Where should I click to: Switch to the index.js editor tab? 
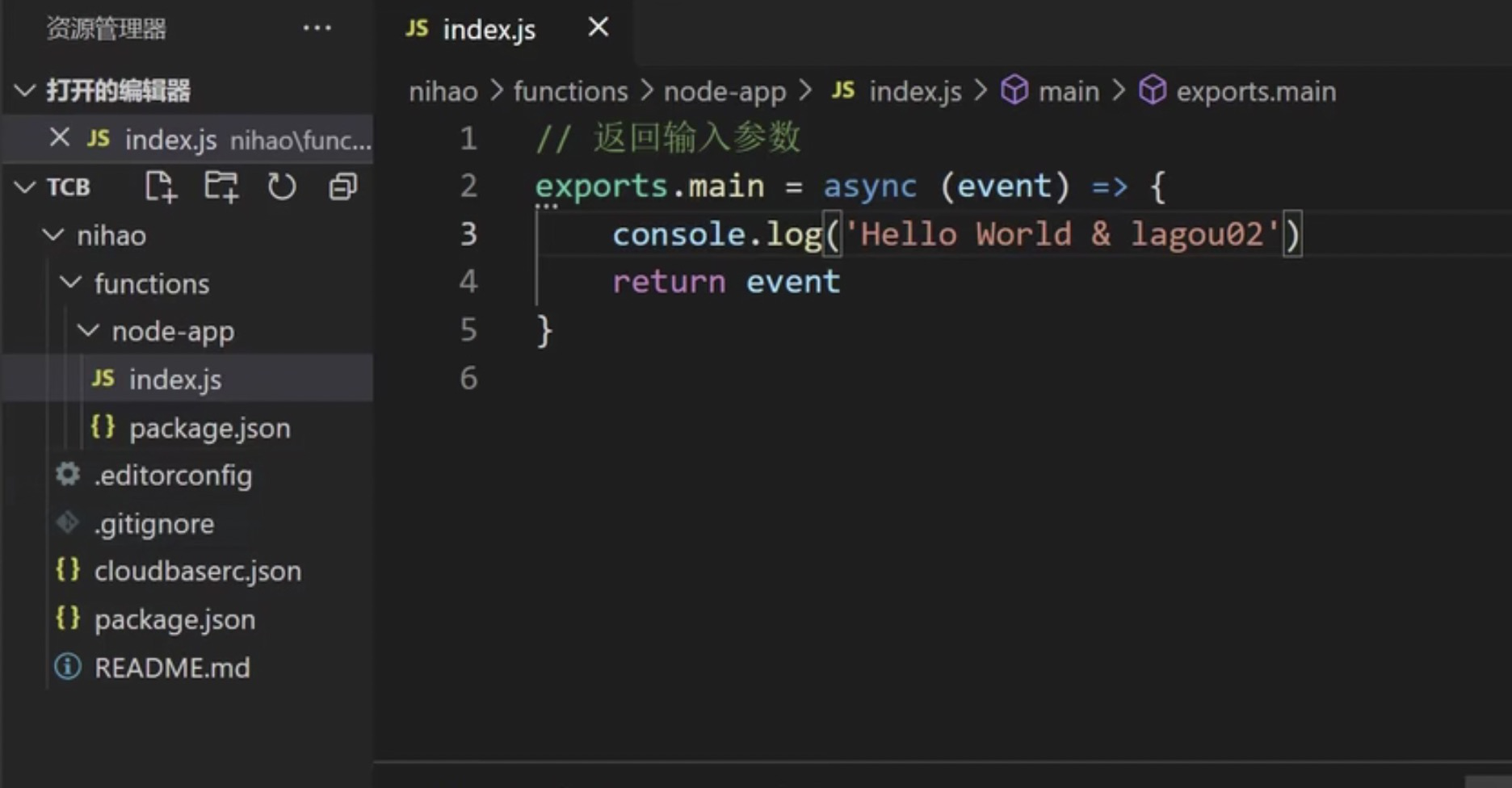tap(489, 29)
